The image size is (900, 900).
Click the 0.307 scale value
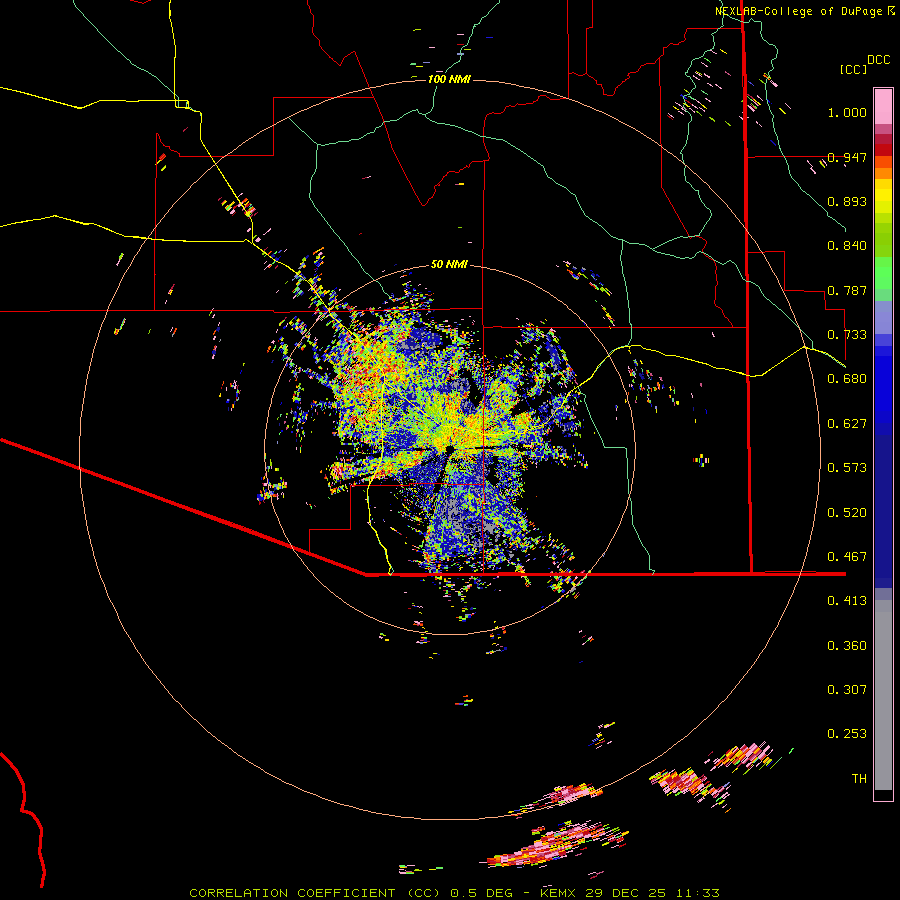pyautogui.click(x=847, y=690)
